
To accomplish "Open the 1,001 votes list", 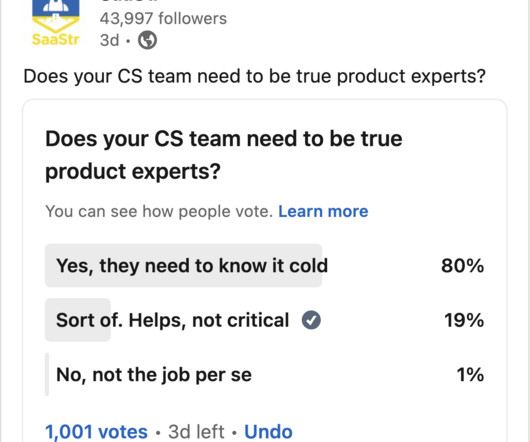I will coord(96,432).
